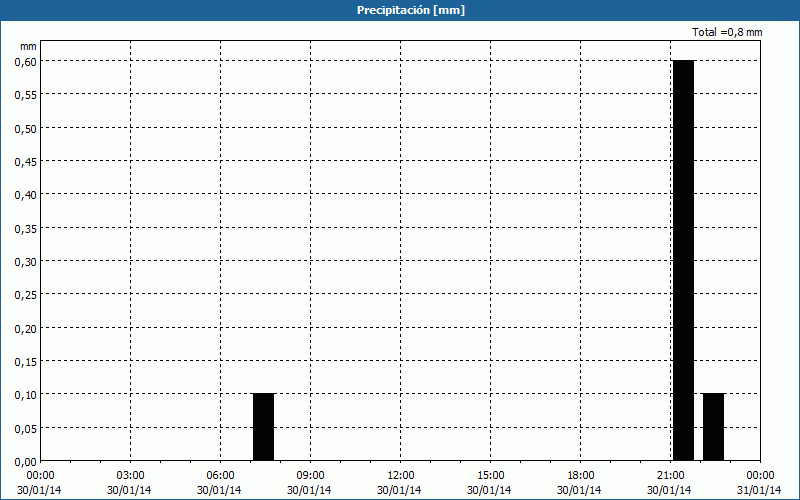Click the 0,35 y-axis label
Screen dimensions: 800x500
pos(26,228)
